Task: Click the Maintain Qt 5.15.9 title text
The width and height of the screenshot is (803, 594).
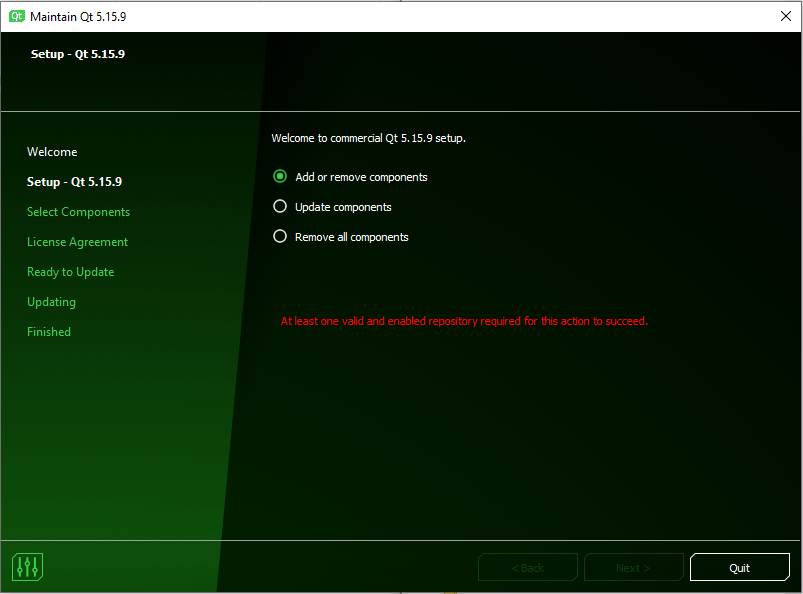Action: click(78, 17)
